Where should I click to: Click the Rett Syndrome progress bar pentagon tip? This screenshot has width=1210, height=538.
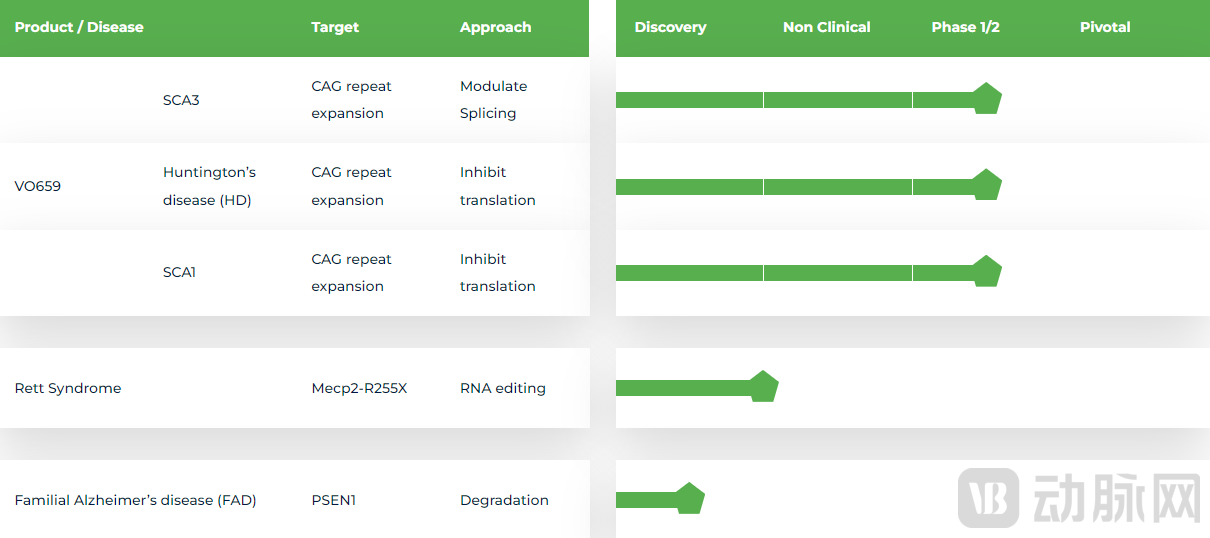coord(764,387)
